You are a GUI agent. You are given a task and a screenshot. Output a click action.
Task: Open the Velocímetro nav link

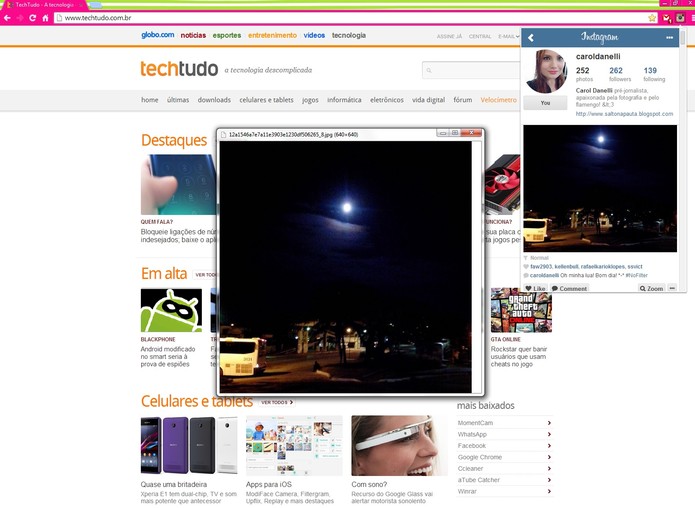click(x=499, y=100)
